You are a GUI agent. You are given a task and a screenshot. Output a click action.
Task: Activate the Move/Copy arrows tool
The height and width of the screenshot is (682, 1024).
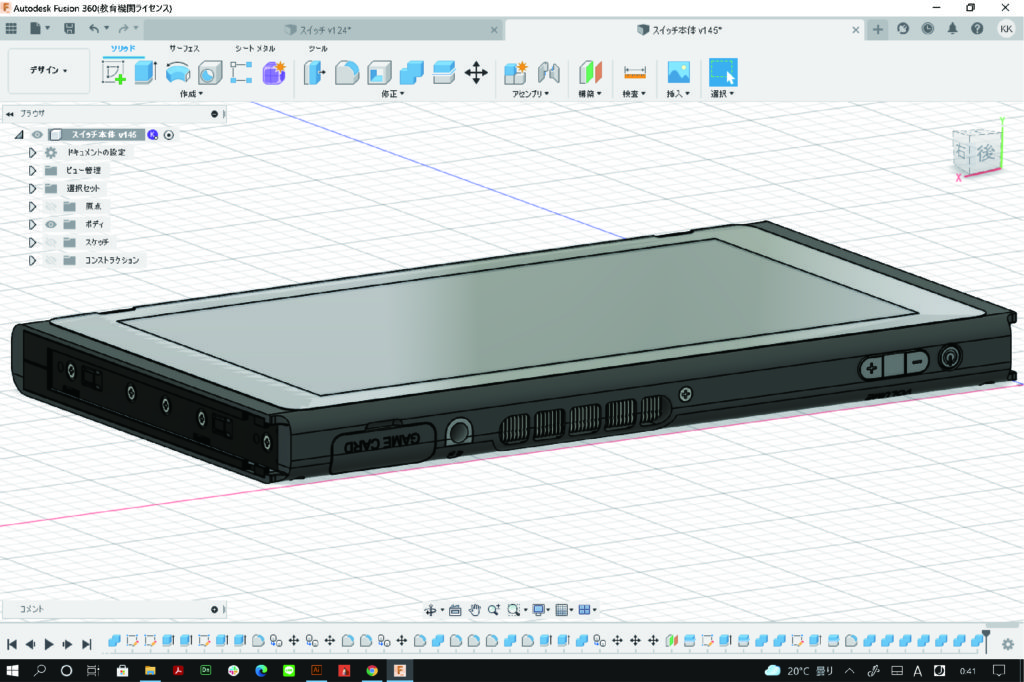[x=476, y=73]
